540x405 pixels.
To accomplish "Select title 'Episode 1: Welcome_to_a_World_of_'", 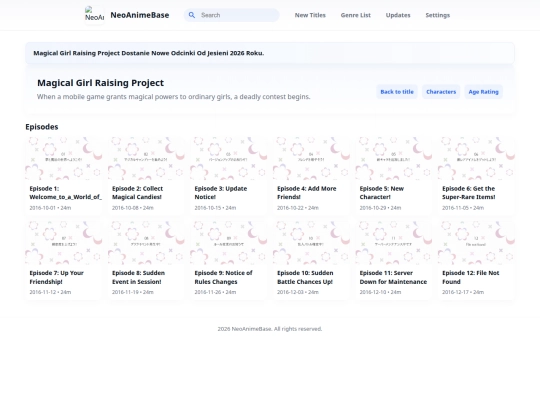I will pos(65,193).
